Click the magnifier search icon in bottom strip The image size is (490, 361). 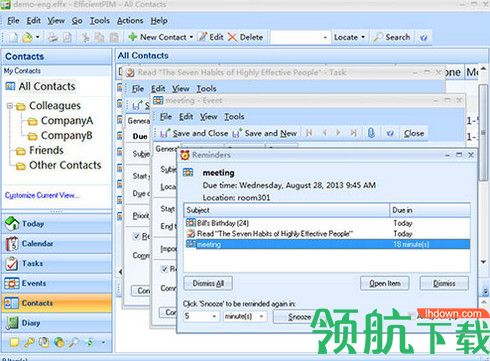coord(74,342)
